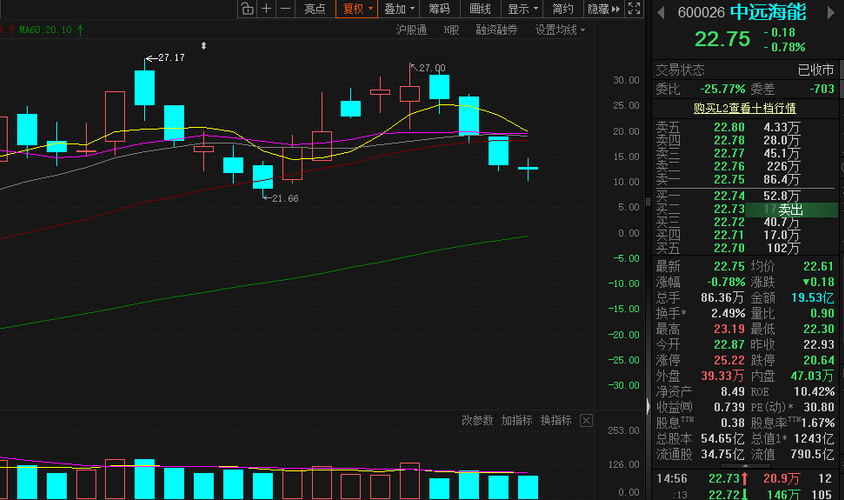
Task: Click the 总值 value 1243亿
Action: pyautogui.click(x=813, y=439)
